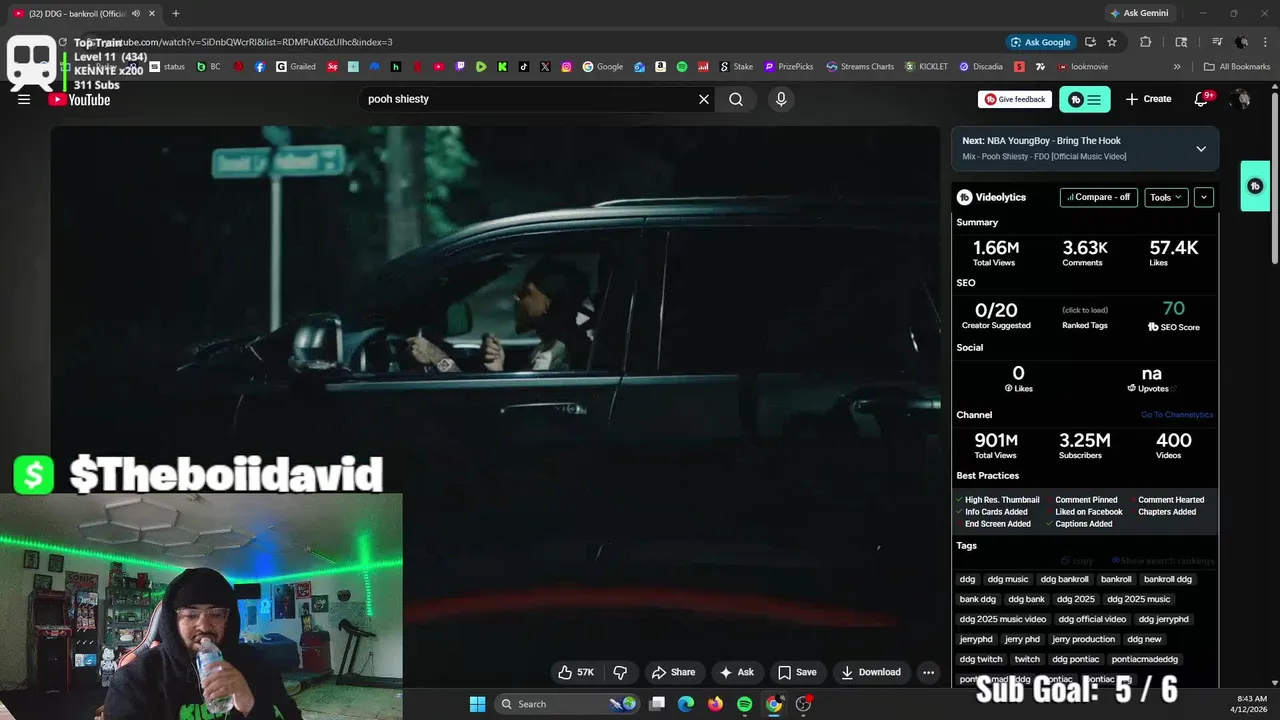Show more bookmarks with the overflow chevron
Image resolution: width=1280 pixels, height=720 pixels.
click(x=1177, y=67)
